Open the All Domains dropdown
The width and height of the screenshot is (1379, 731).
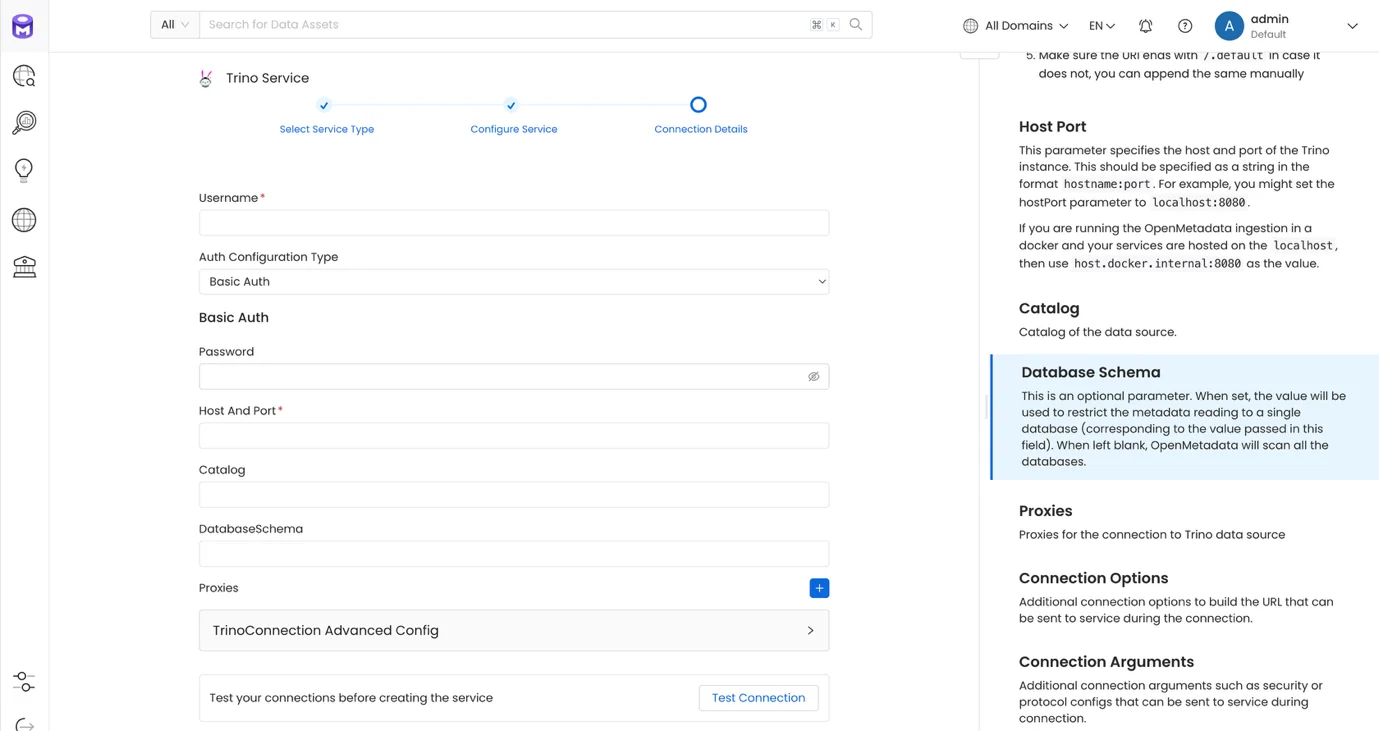click(x=1016, y=26)
